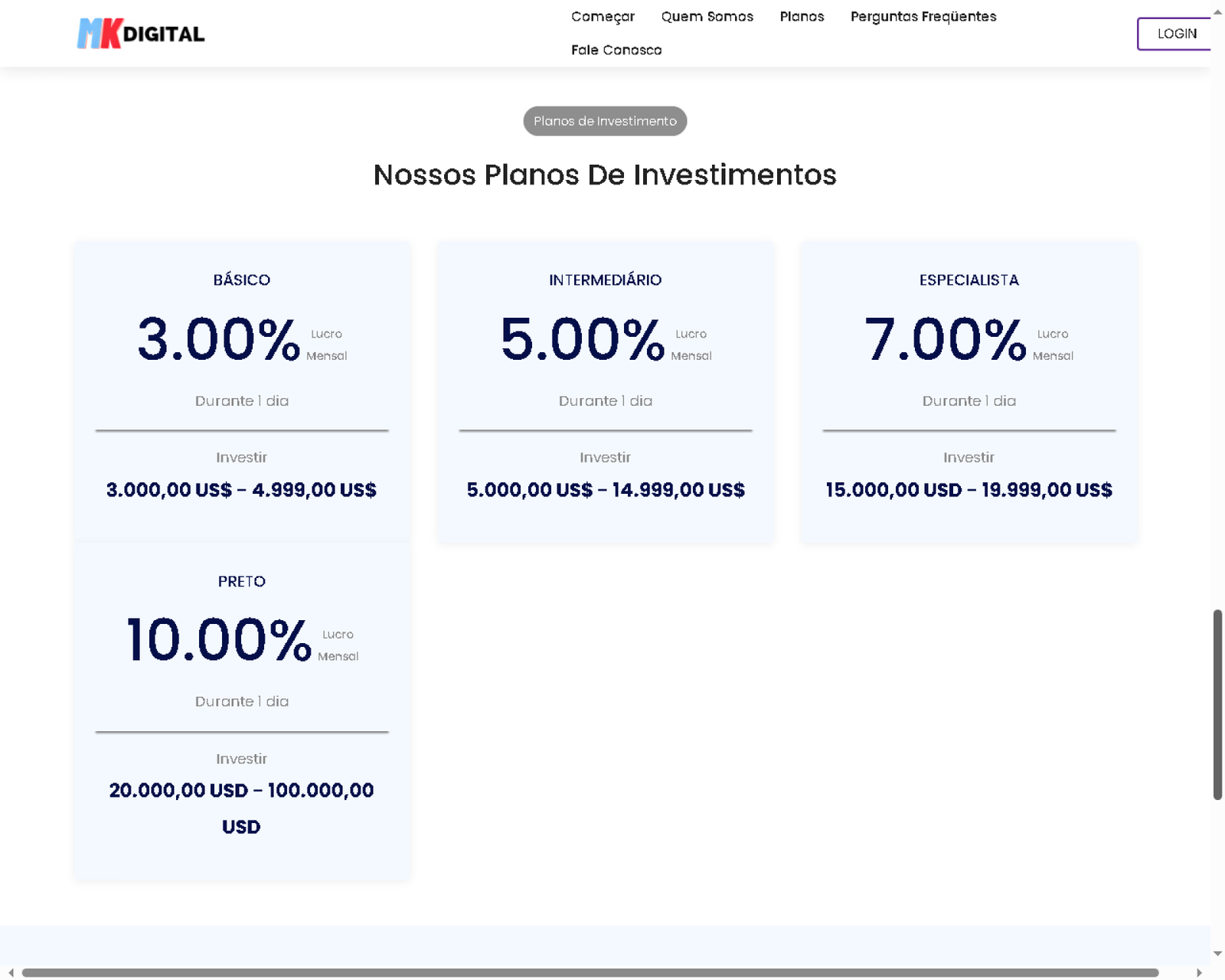Select Planos in the top navigation
Screen dimensions: 1225x980
802,17
